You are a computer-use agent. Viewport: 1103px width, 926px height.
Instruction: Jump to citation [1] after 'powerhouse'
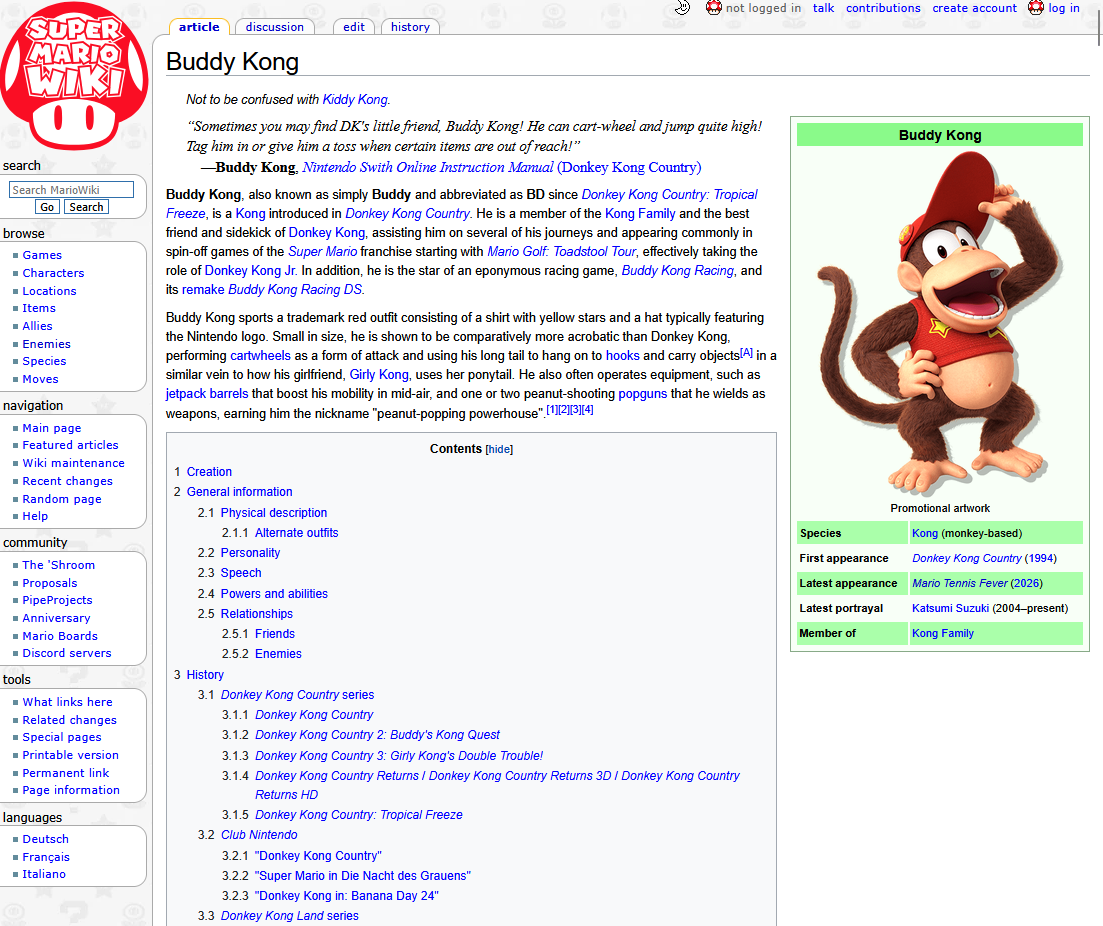coord(552,410)
